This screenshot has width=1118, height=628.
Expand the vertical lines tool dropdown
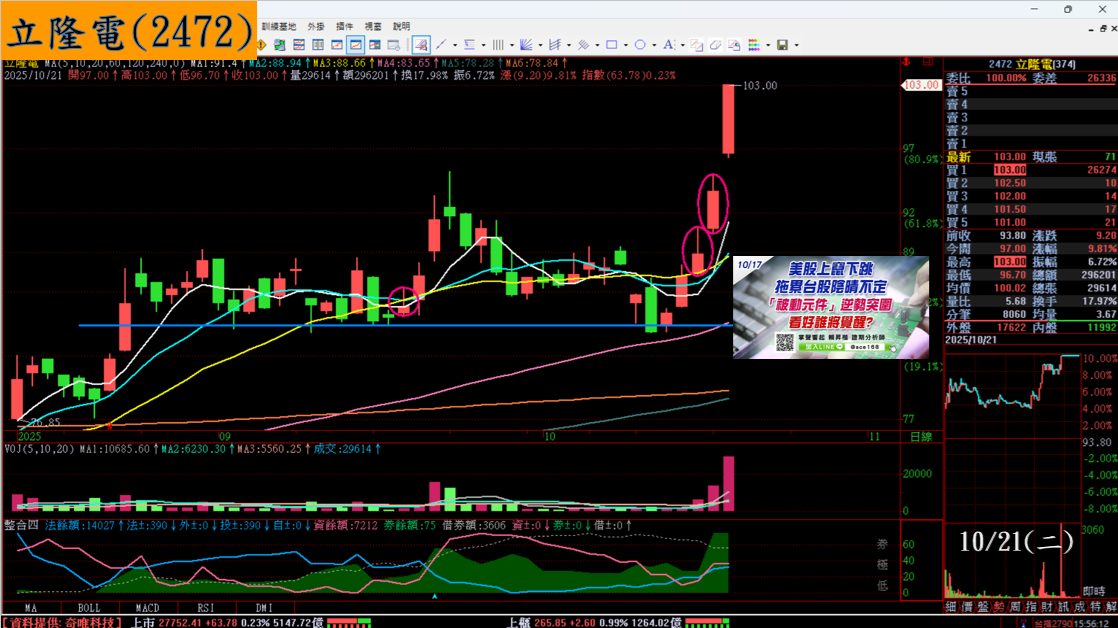512,45
